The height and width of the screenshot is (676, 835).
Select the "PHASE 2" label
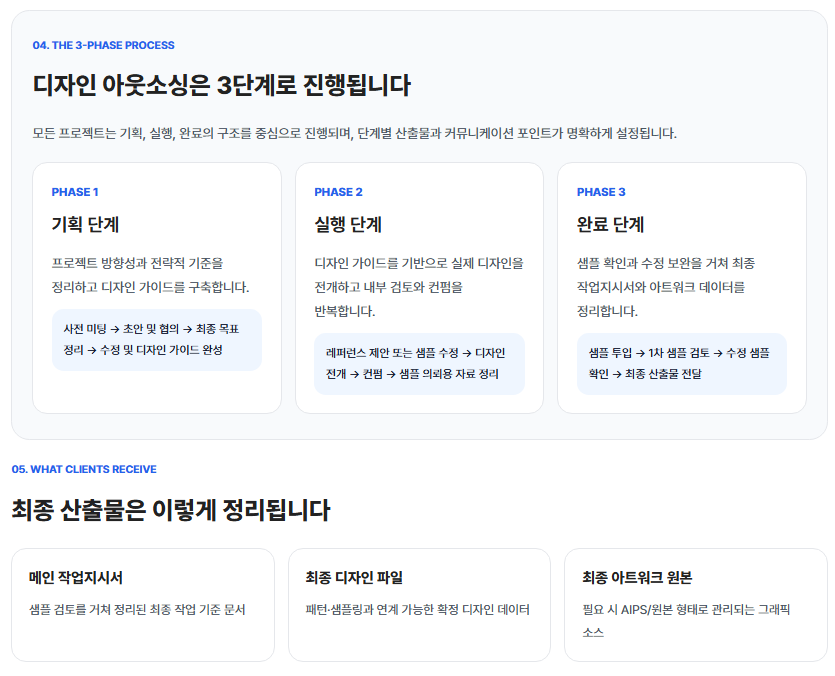(x=338, y=192)
